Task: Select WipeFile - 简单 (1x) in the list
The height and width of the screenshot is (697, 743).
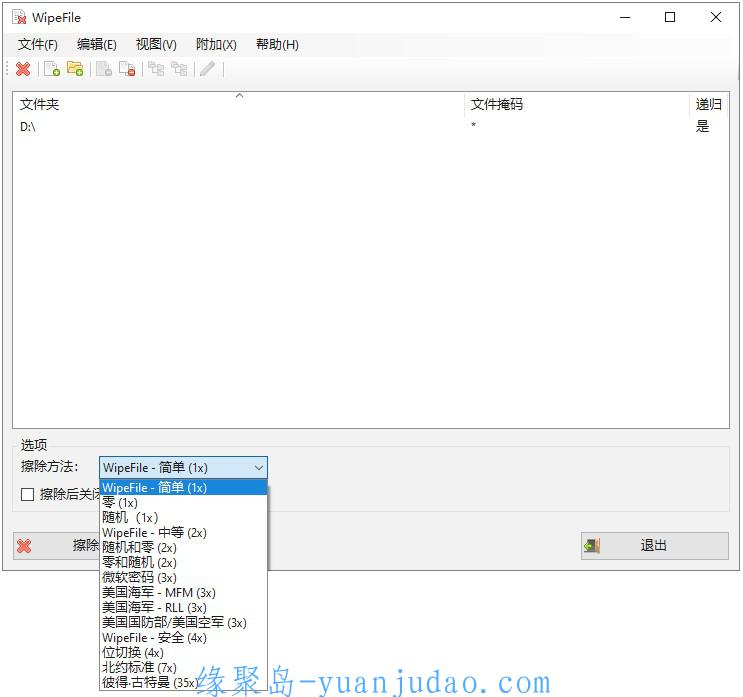Action: (x=183, y=488)
